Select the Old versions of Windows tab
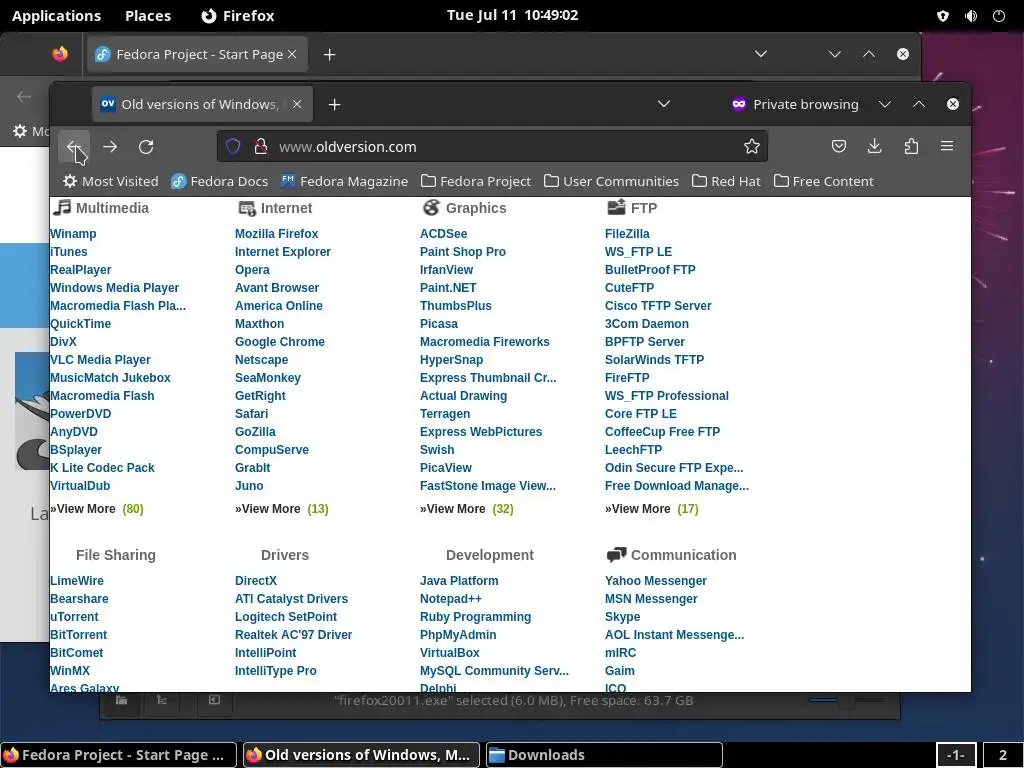Image resolution: width=1024 pixels, height=768 pixels. (202, 104)
